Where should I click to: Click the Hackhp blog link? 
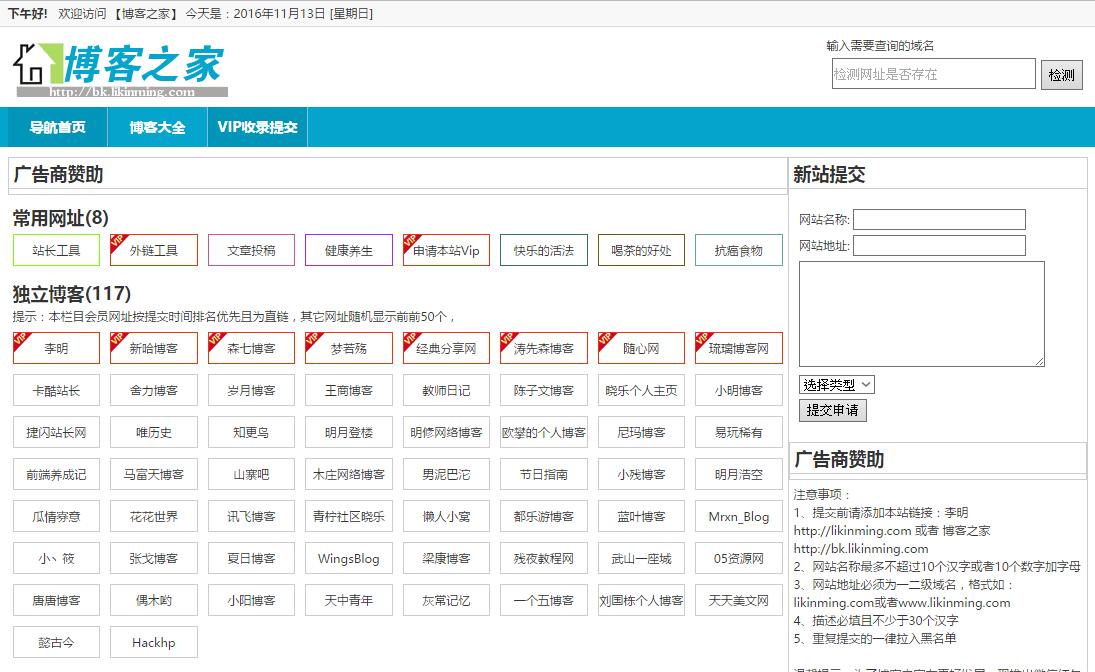[154, 643]
